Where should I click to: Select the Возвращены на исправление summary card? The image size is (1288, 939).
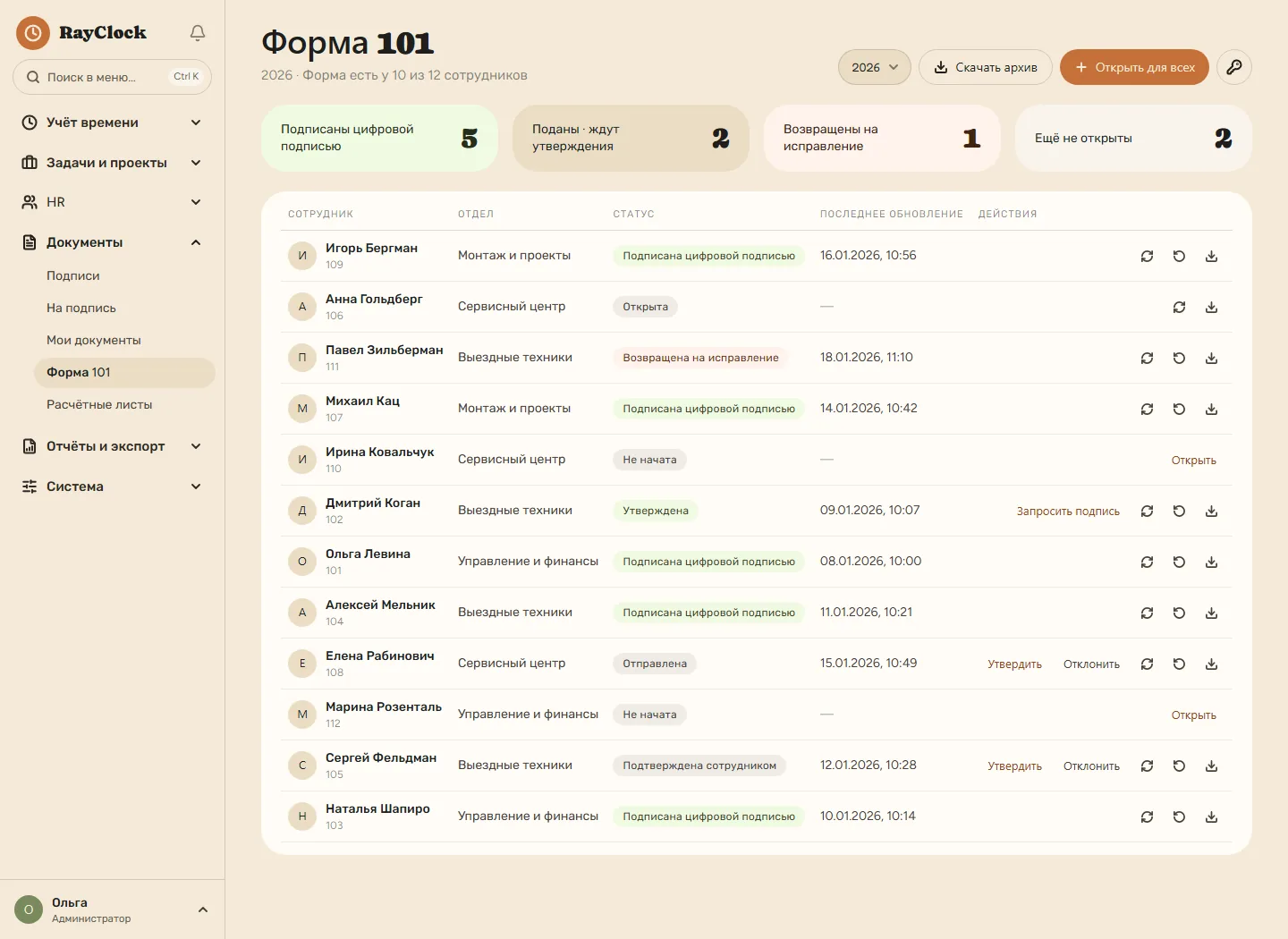click(x=882, y=138)
